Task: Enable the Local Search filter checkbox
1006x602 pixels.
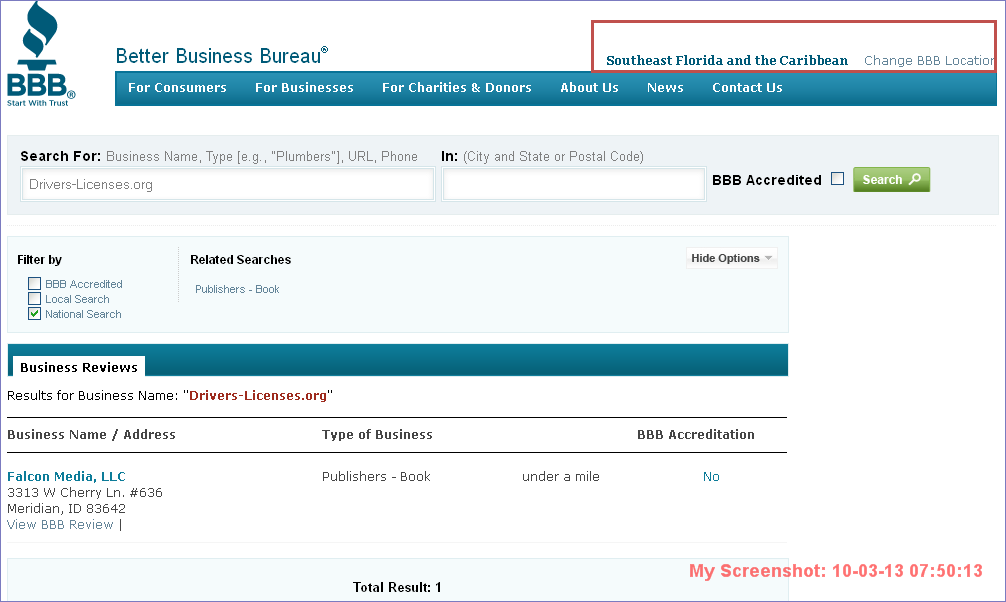Action: click(35, 298)
